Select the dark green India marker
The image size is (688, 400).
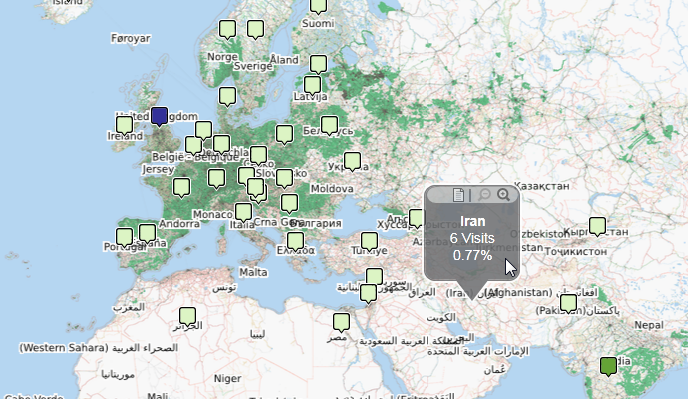click(x=608, y=365)
